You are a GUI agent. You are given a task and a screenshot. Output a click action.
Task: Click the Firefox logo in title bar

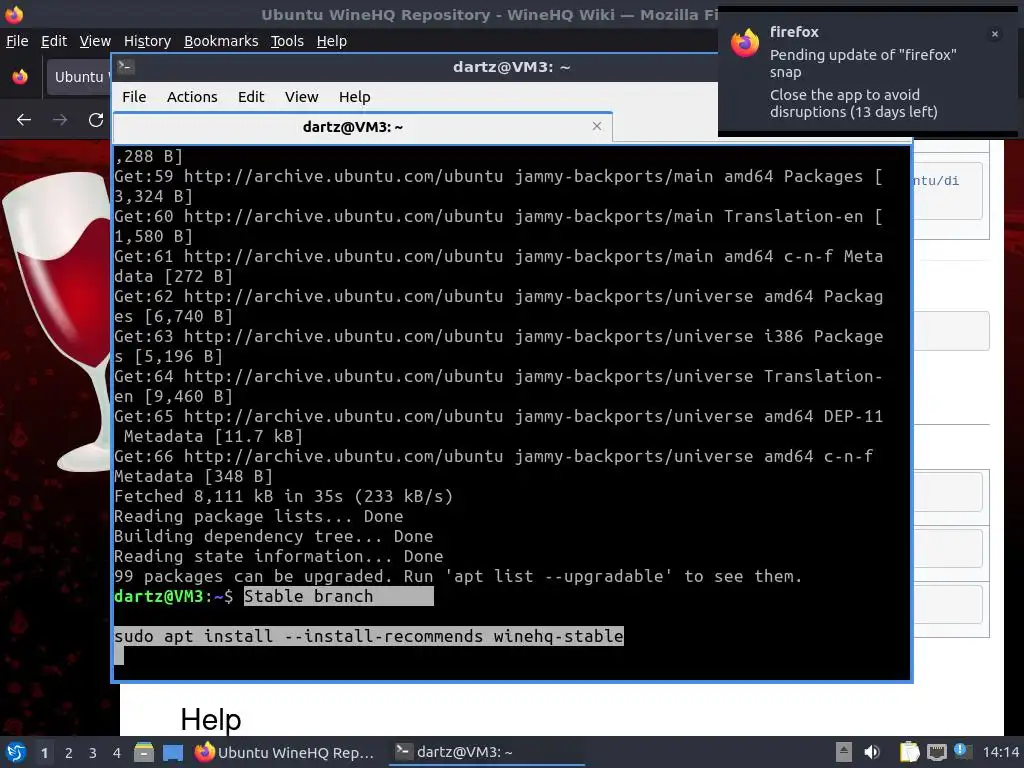click(x=14, y=14)
